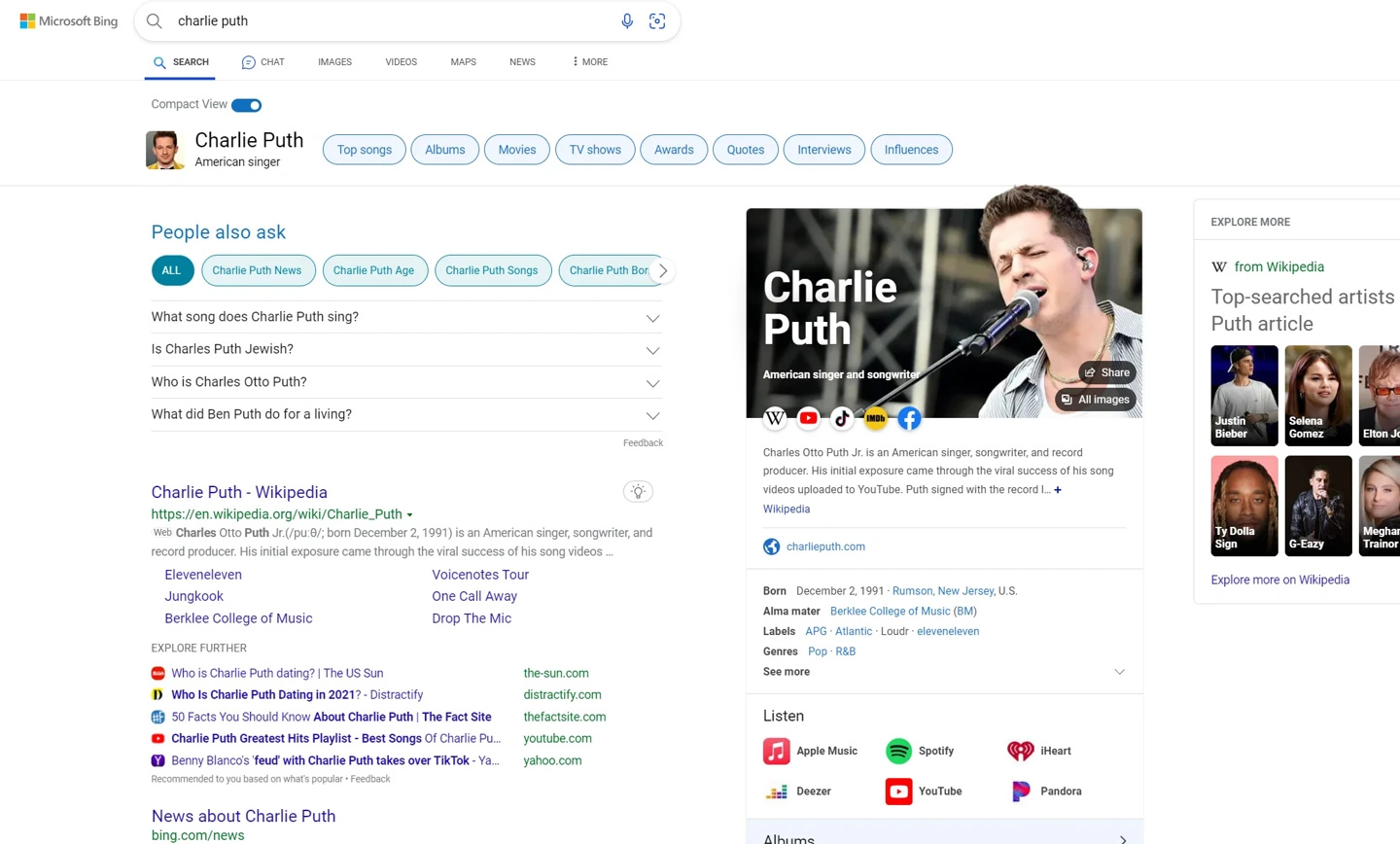Viewport: 1400px width, 844px height.
Task: Click the Selena Gomez thumbnail
Action: 1318,396
